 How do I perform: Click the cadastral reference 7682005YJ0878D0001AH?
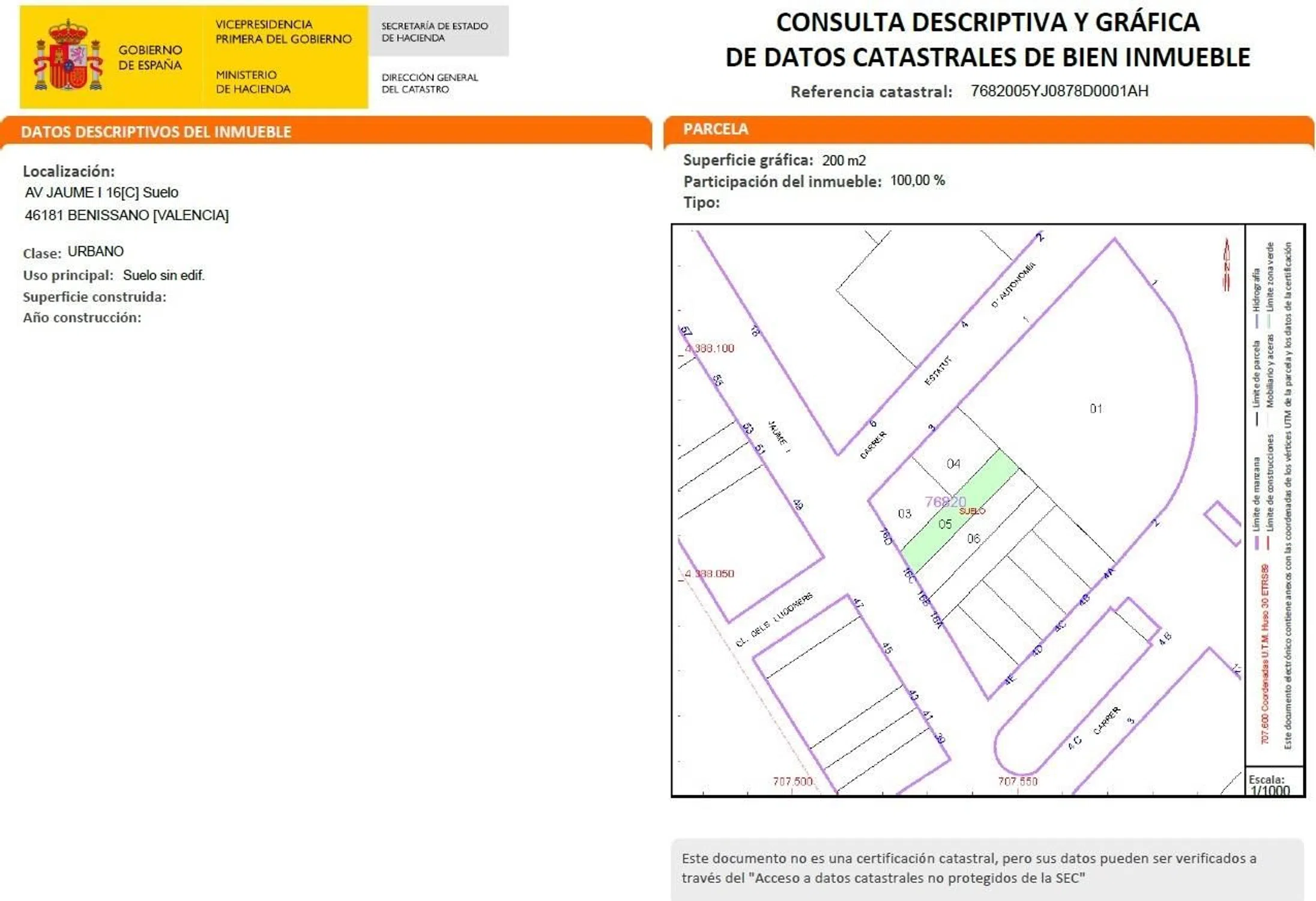pos(1059,91)
